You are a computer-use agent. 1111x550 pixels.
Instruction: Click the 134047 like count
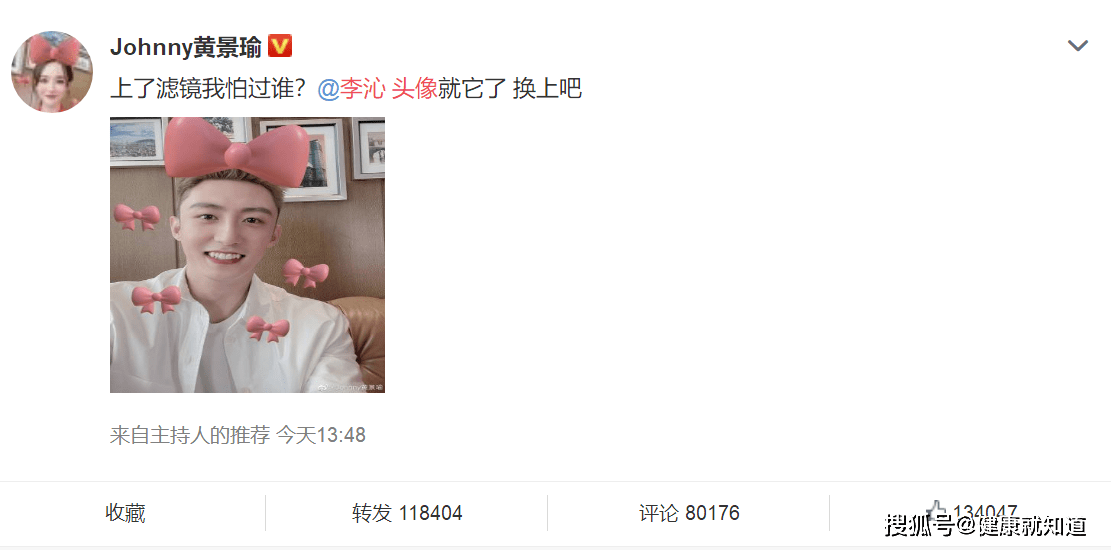(985, 512)
